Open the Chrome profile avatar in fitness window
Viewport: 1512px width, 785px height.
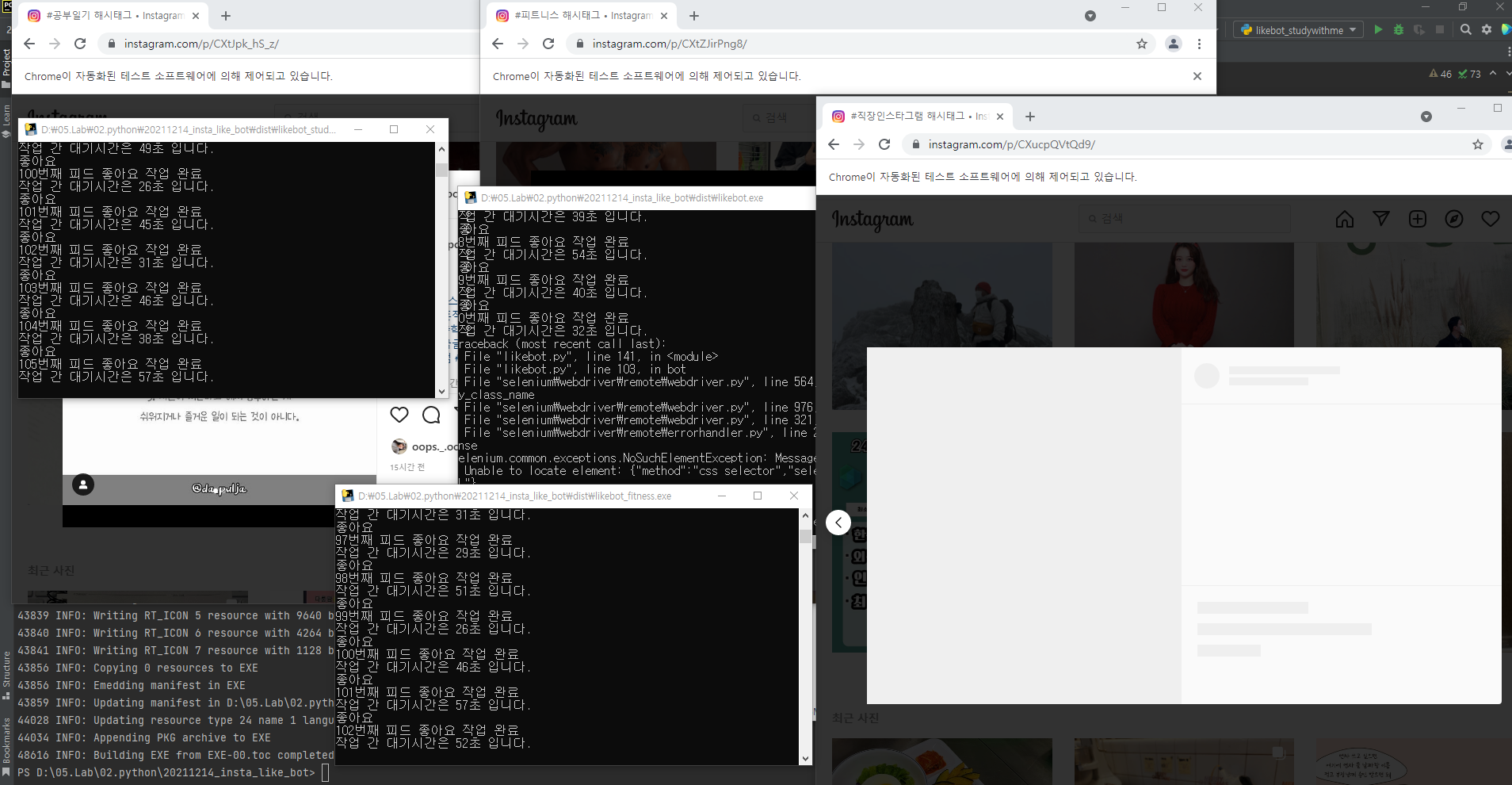click(x=1174, y=44)
